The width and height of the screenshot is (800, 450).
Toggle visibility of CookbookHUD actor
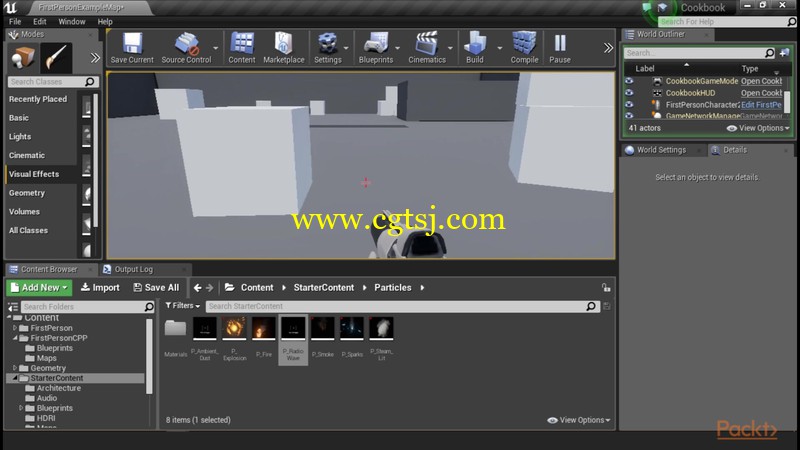629,93
